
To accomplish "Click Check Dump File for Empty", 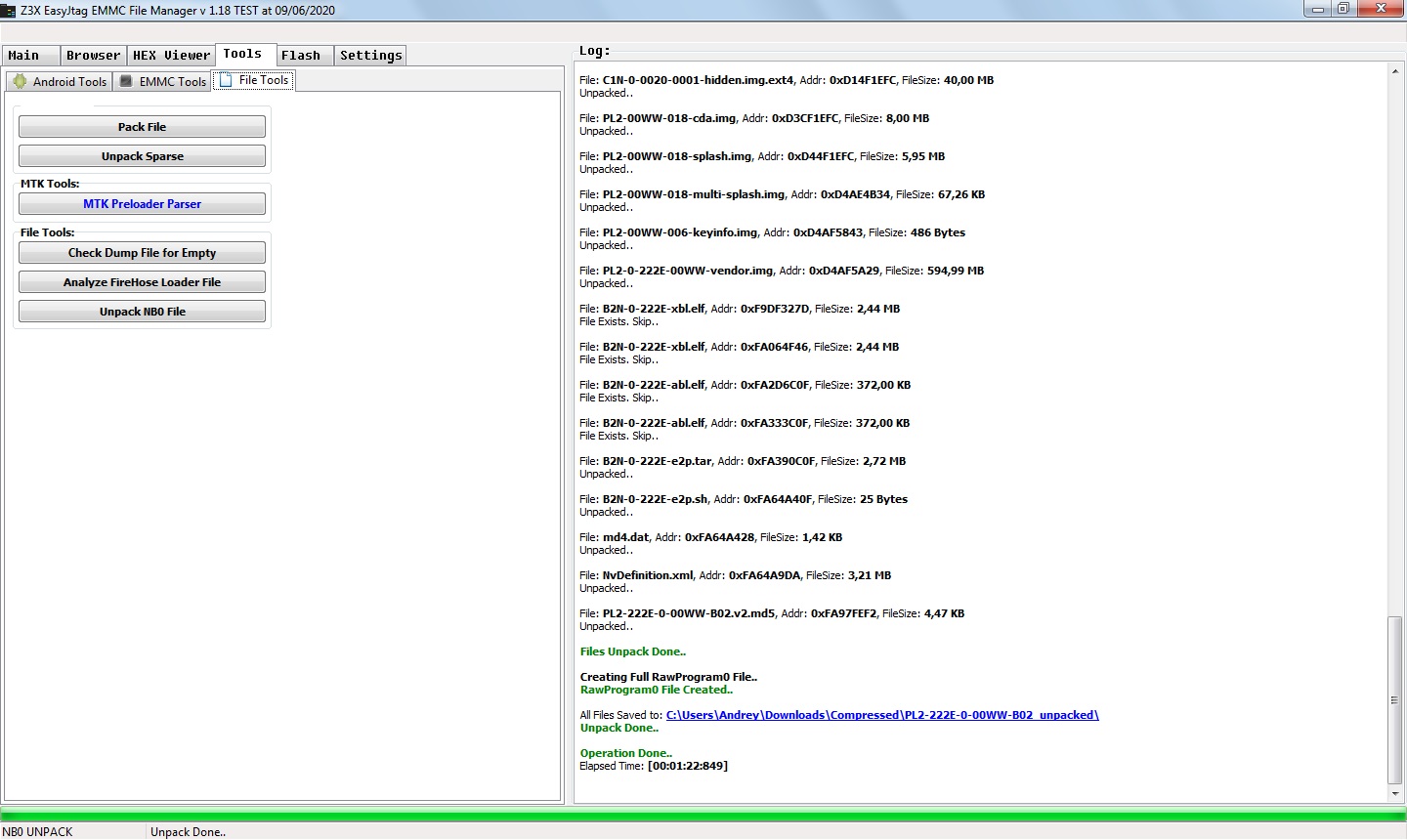I will click(142, 253).
